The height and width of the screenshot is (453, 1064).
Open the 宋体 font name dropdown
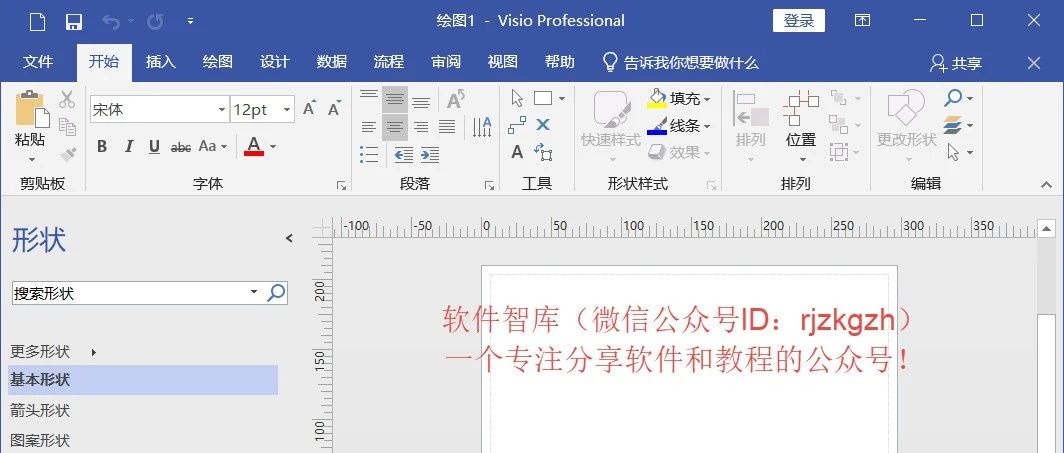tap(222, 109)
